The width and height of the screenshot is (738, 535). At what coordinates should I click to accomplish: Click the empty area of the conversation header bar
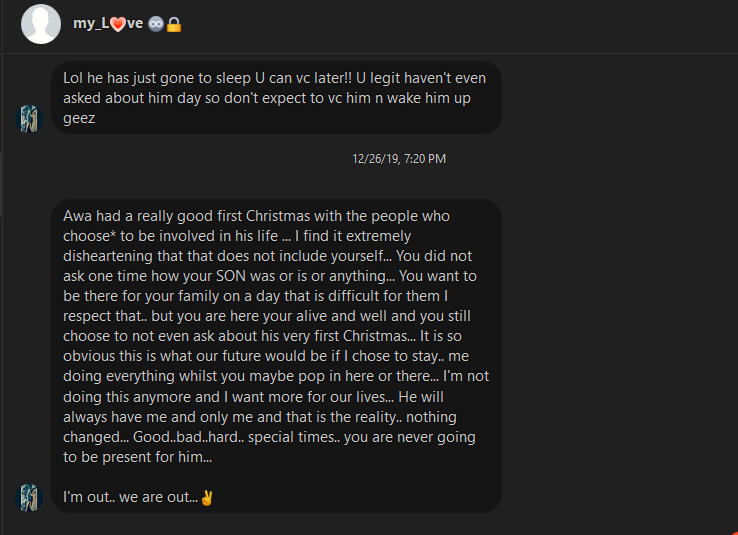[459, 26]
